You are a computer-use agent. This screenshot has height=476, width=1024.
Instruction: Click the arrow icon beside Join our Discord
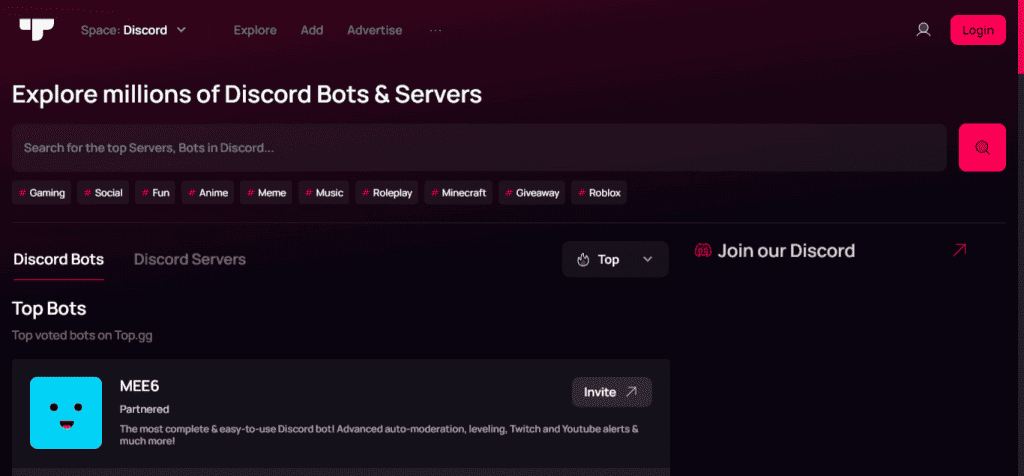(x=959, y=251)
